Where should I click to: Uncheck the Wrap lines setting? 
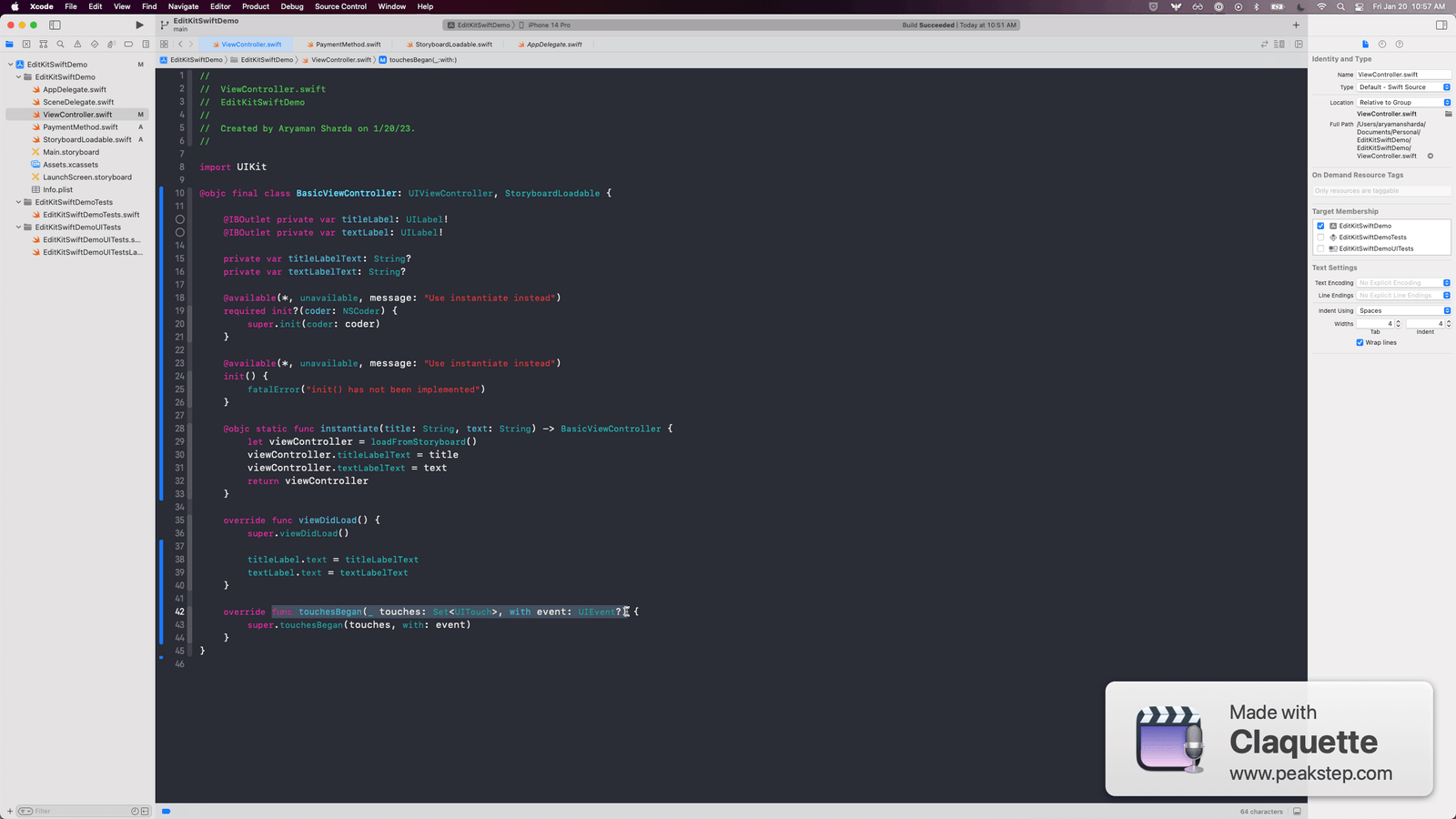point(1360,342)
